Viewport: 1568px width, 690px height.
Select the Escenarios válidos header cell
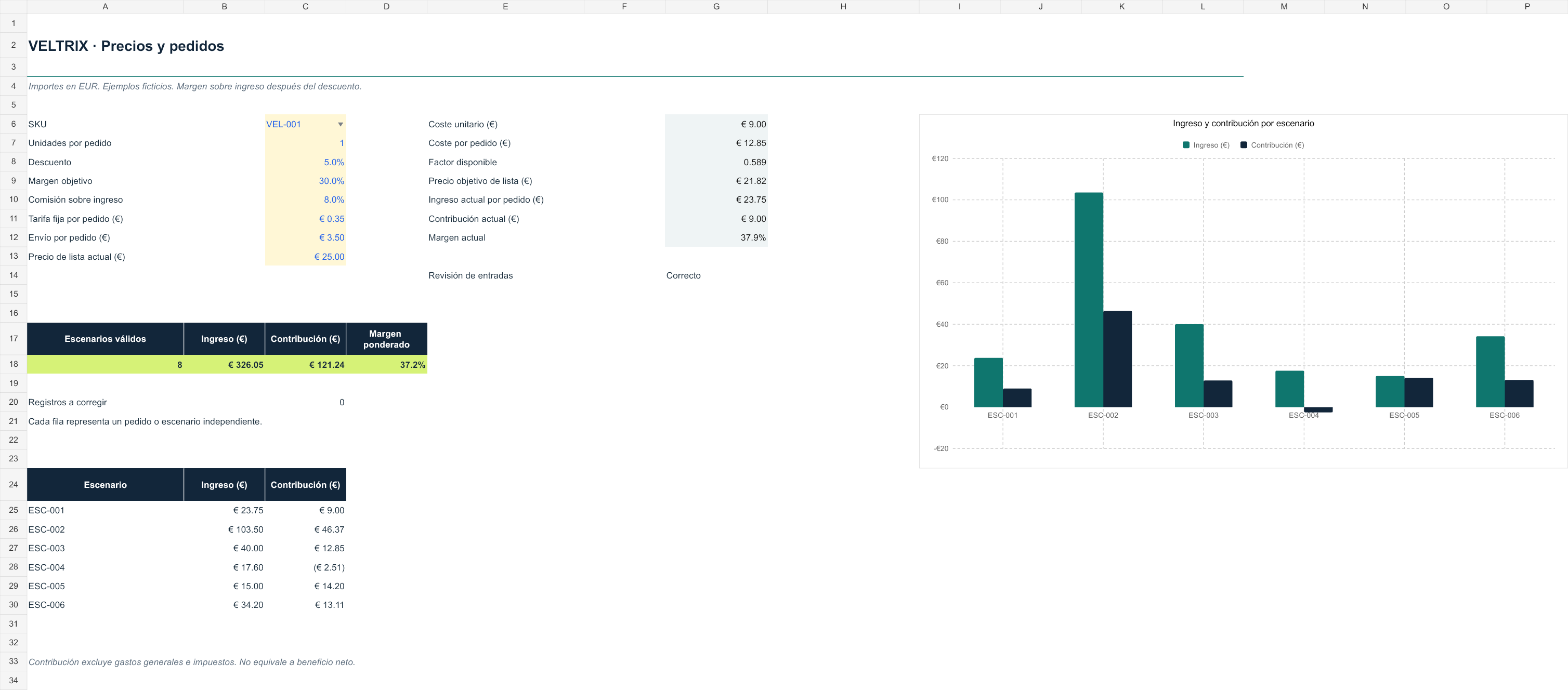pyautogui.click(x=106, y=339)
